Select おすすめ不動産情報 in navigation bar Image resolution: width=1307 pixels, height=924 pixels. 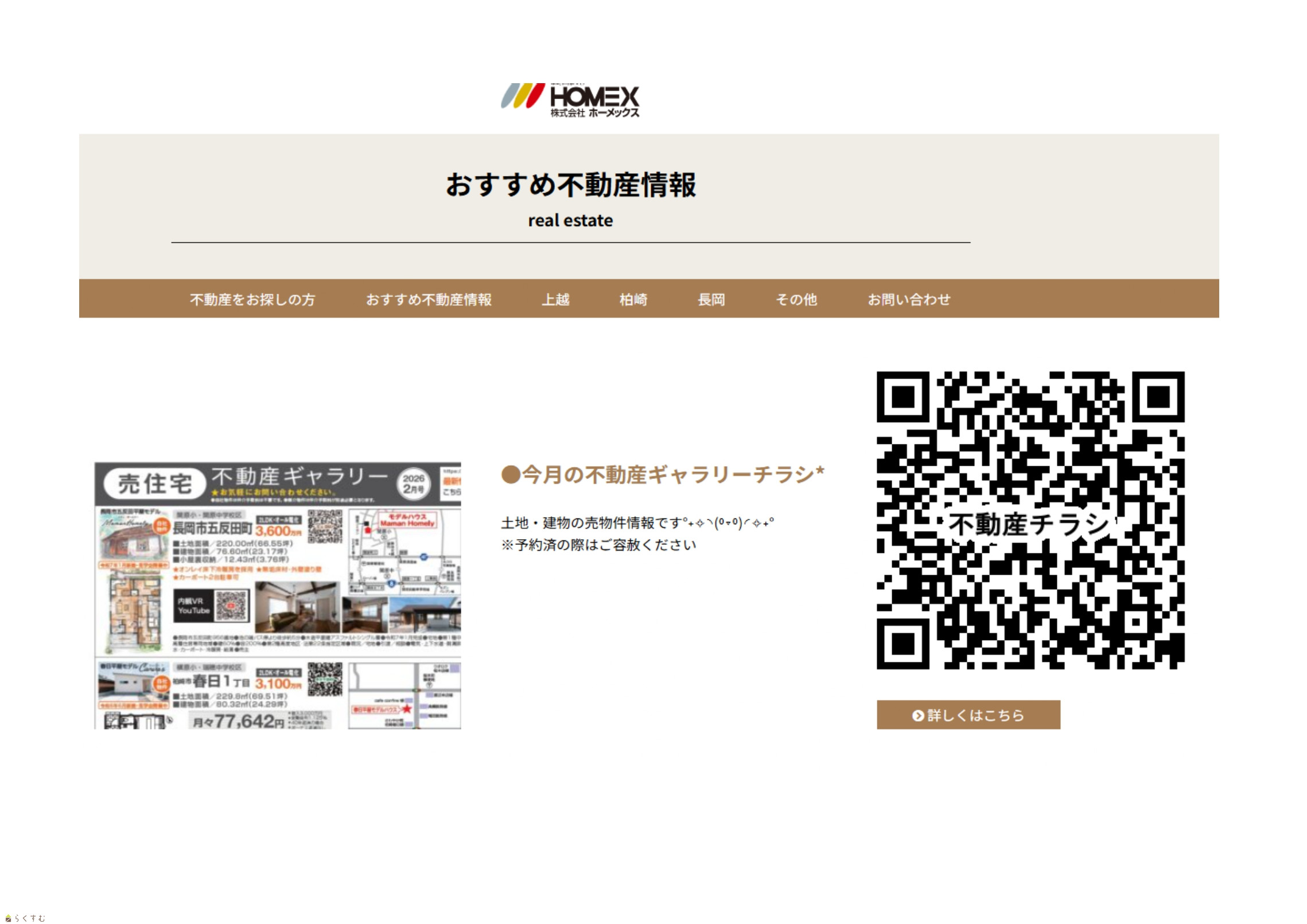[x=429, y=299]
